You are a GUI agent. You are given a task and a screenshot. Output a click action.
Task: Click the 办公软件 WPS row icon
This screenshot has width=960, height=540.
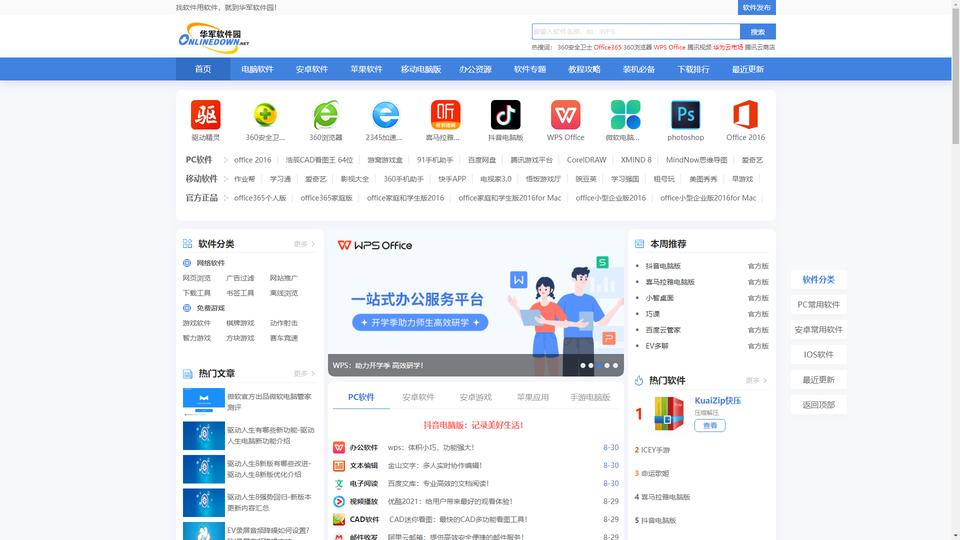coord(339,448)
